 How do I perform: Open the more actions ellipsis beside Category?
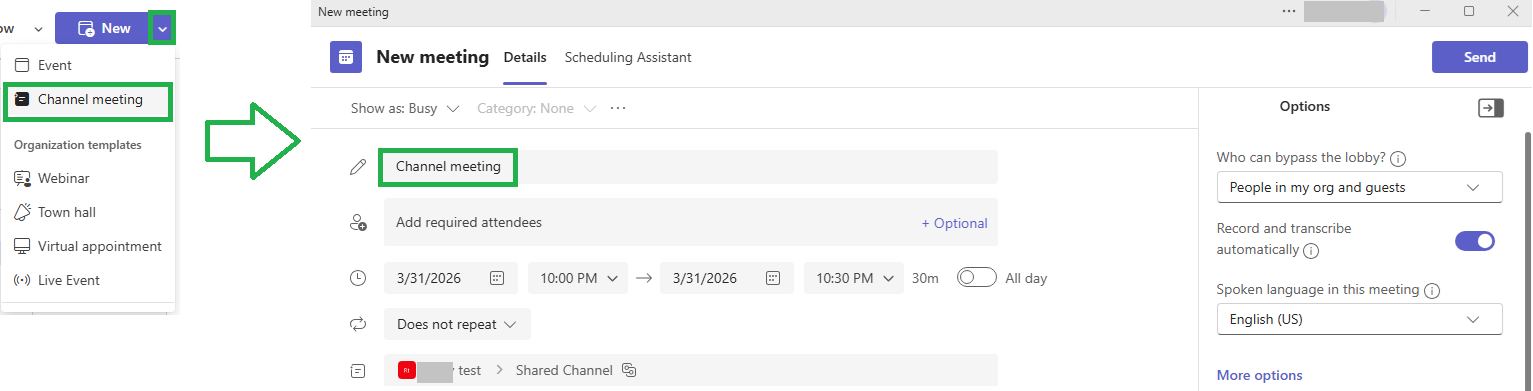(x=618, y=108)
